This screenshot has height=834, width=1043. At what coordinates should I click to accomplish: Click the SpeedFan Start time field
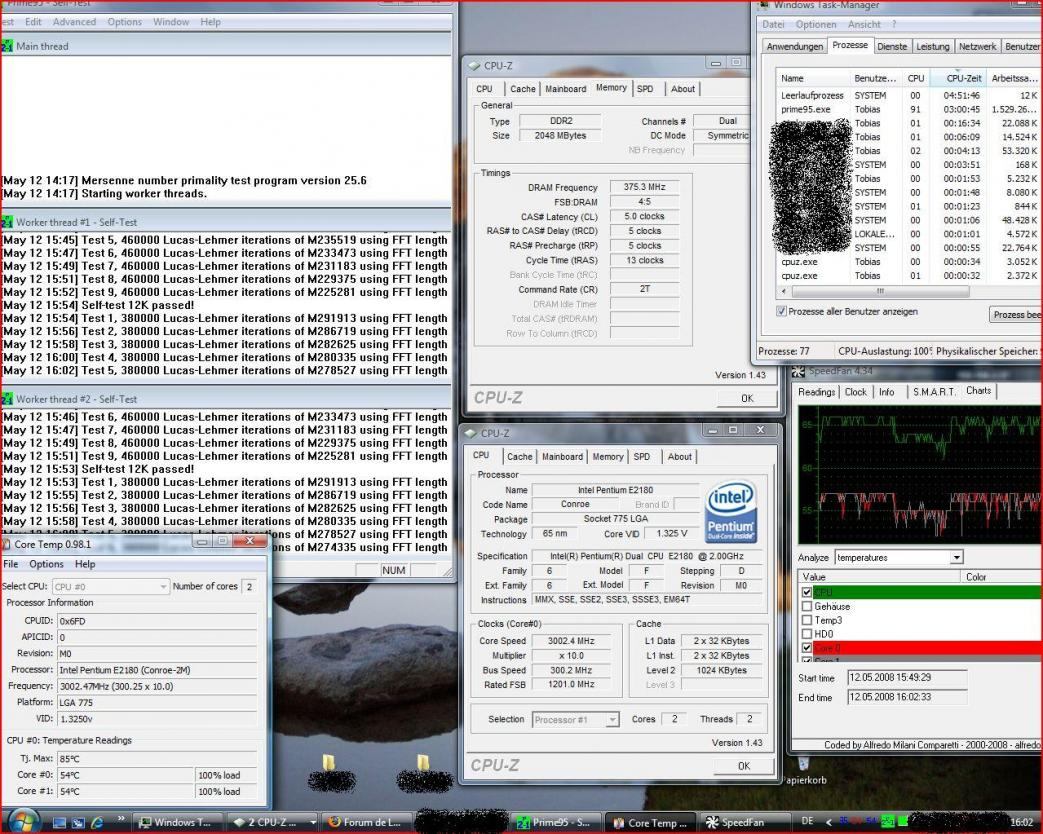point(907,678)
